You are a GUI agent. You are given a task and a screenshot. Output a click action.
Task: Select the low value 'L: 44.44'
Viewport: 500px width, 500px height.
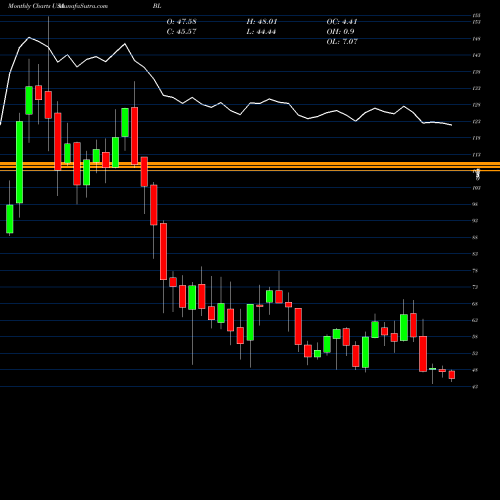[262, 32]
